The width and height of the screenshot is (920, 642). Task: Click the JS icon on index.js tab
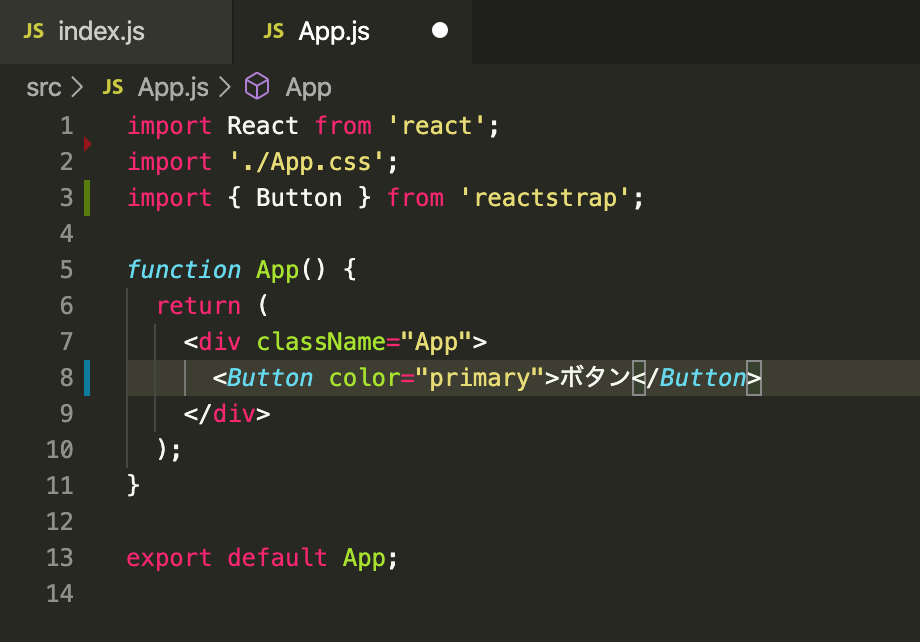[33, 31]
